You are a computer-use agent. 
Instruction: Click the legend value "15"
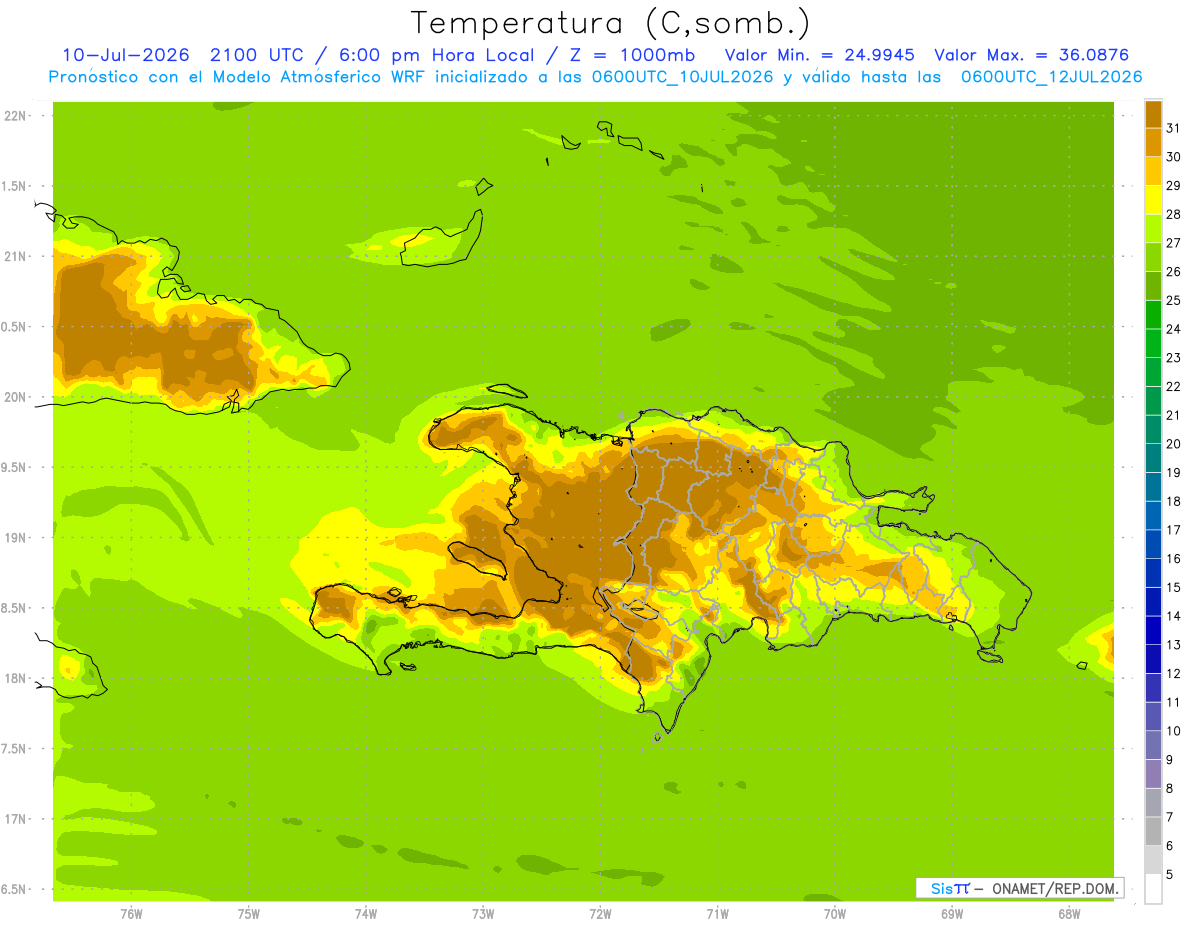pyautogui.click(x=1174, y=587)
